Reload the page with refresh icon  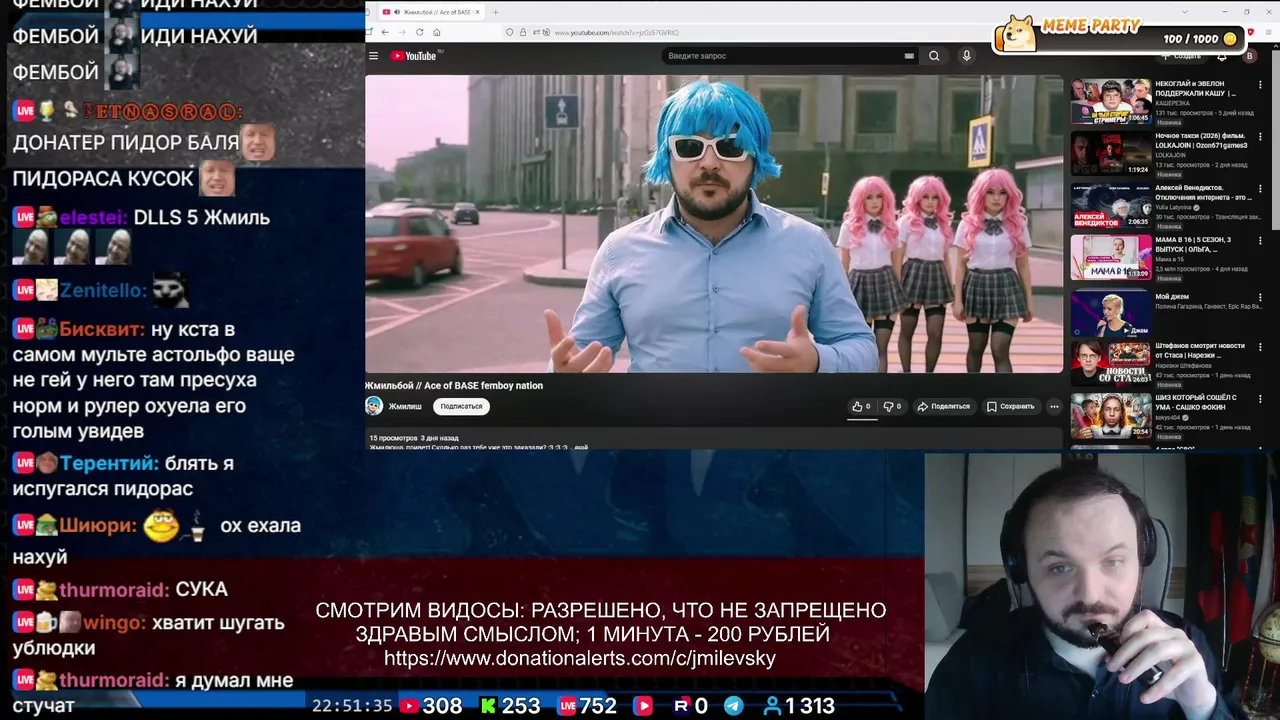[x=419, y=32]
